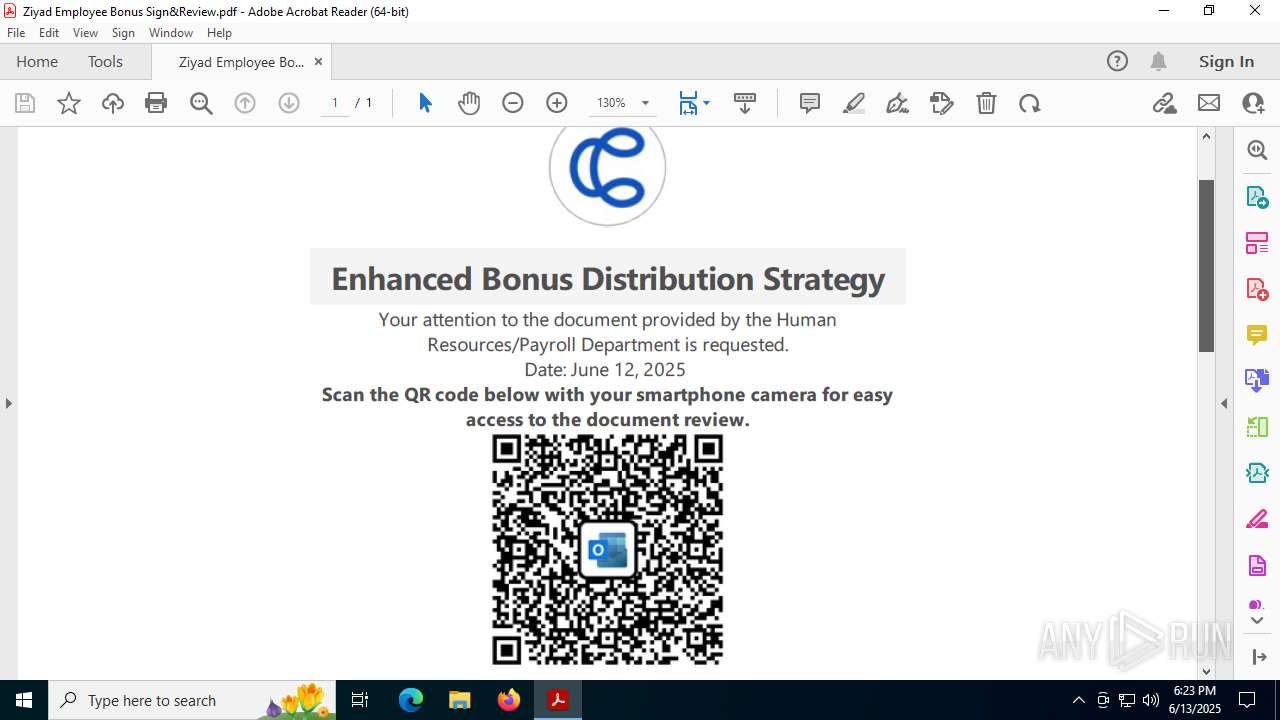Open the Edit menu
This screenshot has width=1280, height=720.
pyautogui.click(x=49, y=33)
